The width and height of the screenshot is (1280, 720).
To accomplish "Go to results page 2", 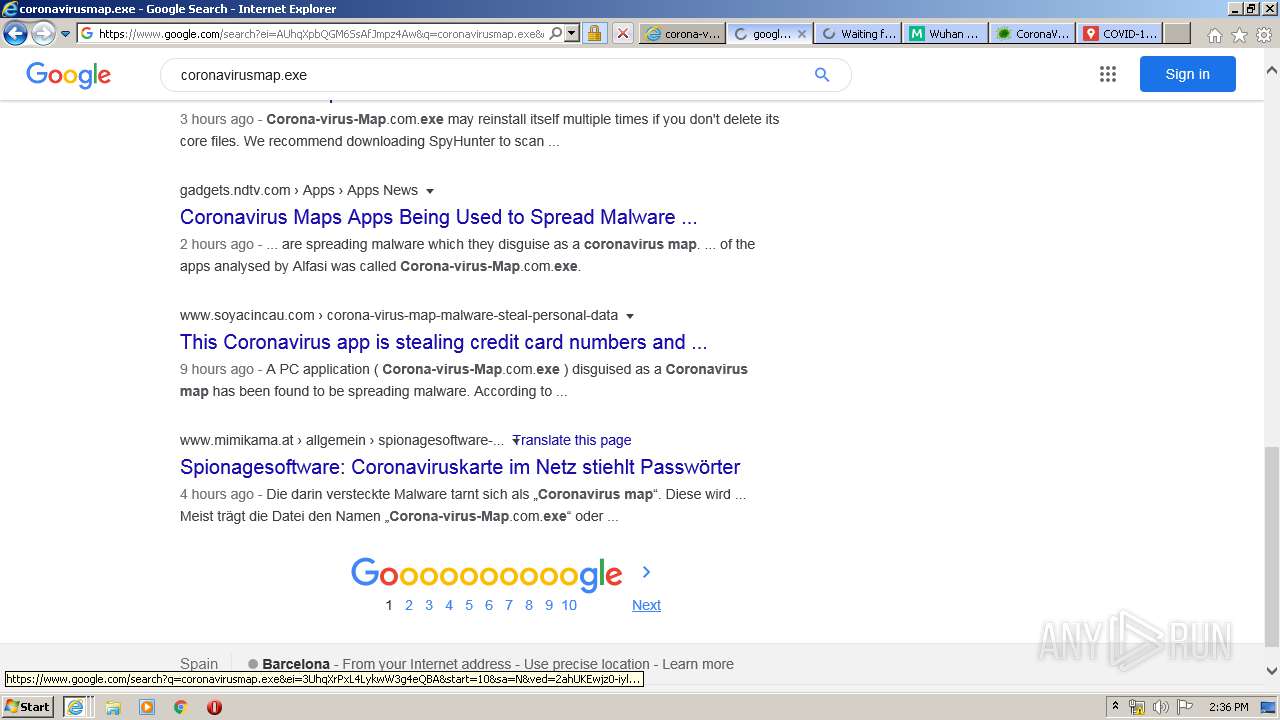I will point(408,605).
